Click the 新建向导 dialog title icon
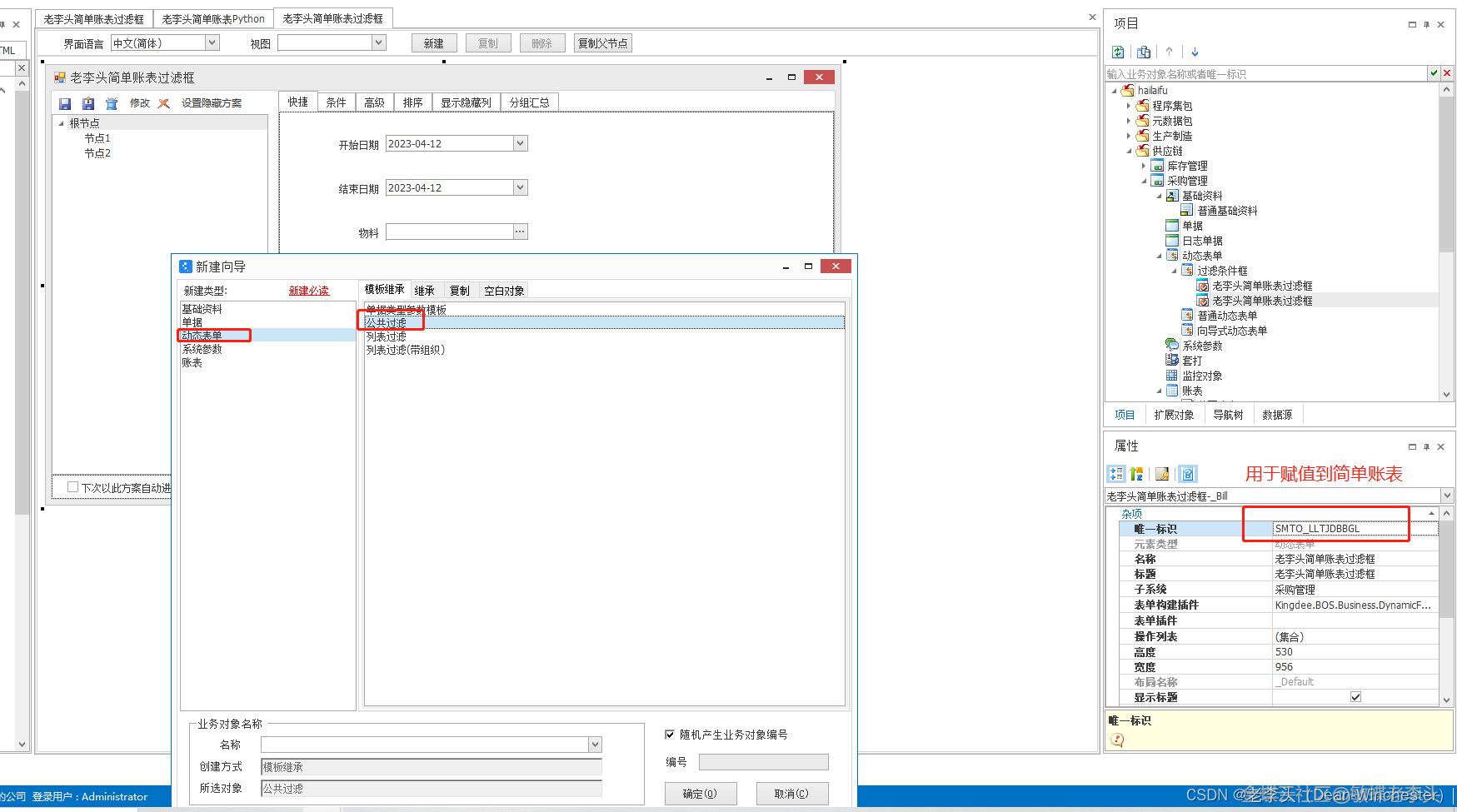Image resolution: width=1457 pixels, height=812 pixels. [186, 267]
